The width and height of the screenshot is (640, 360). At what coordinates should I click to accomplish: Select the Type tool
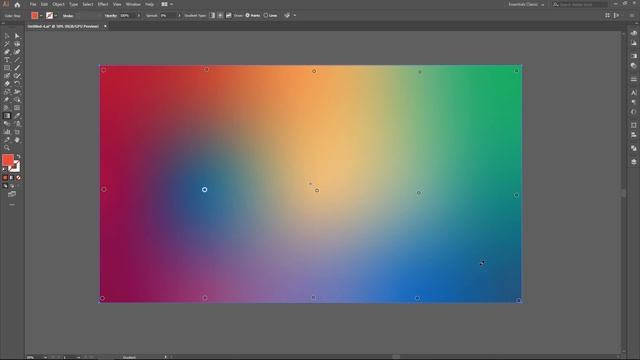click(x=7, y=60)
